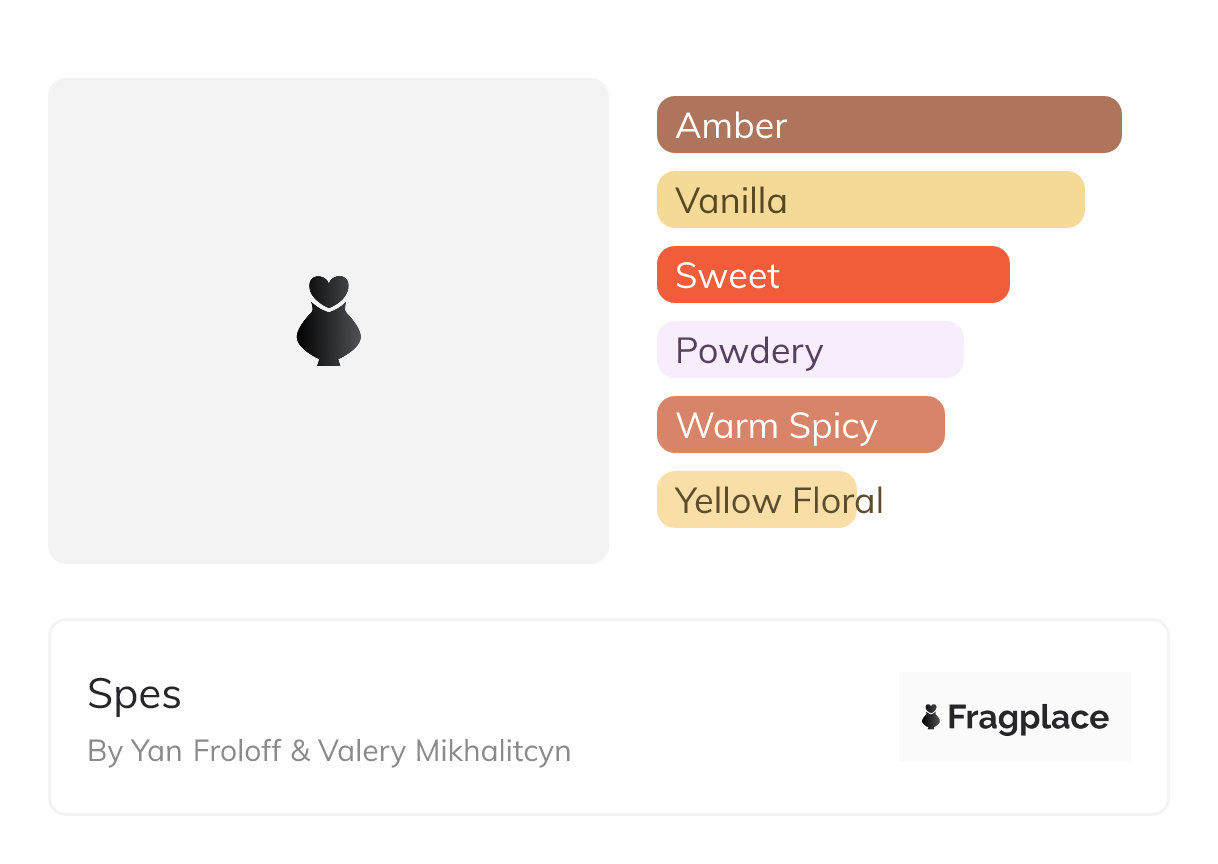The image size is (1218, 864).
Task: Click the ampersand between perfumer names
Action: [300, 750]
